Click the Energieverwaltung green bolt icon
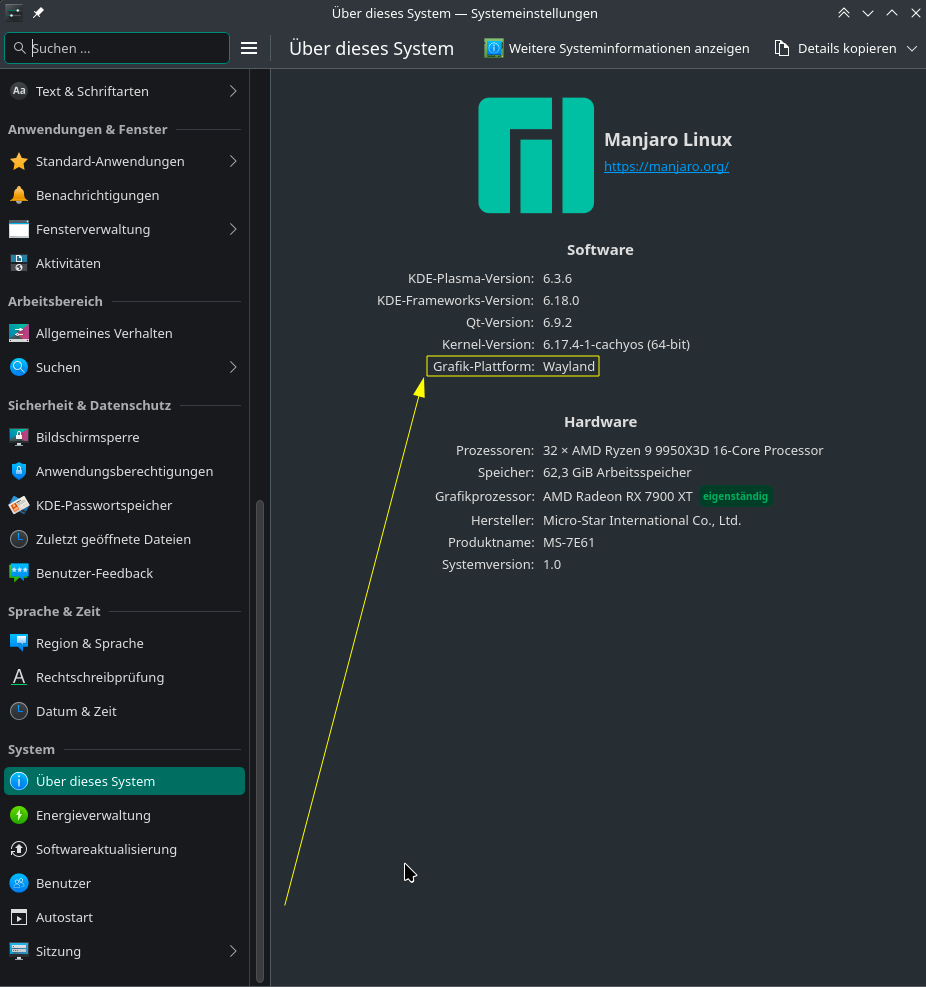The height and width of the screenshot is (987, 926). click(x=19, y=815)
